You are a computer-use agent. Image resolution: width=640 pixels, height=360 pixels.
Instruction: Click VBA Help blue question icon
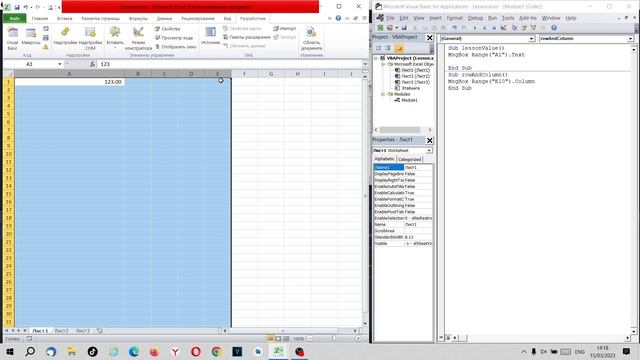click(x=554, y=28)
